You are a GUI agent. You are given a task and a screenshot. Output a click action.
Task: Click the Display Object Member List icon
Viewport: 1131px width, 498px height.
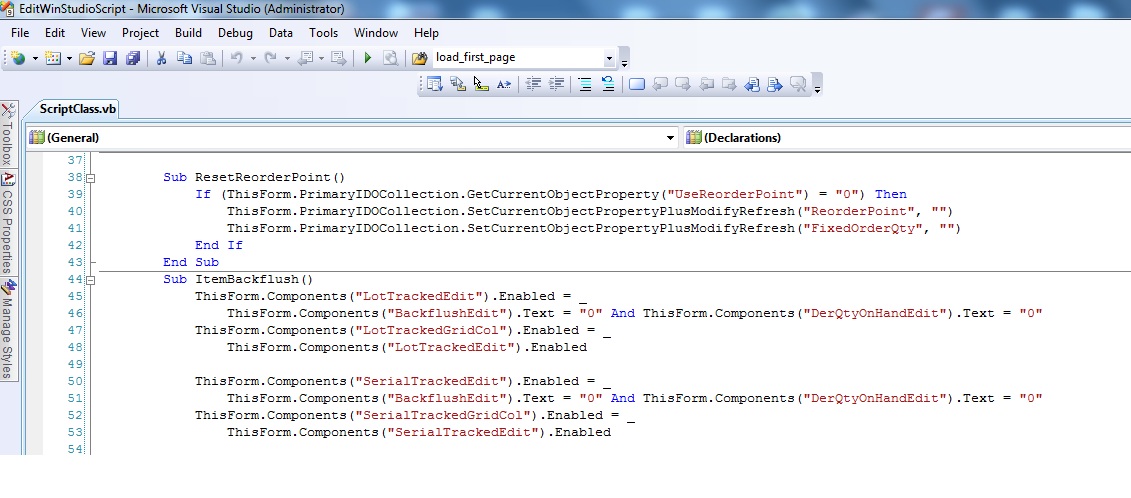(x=434, y=84)
